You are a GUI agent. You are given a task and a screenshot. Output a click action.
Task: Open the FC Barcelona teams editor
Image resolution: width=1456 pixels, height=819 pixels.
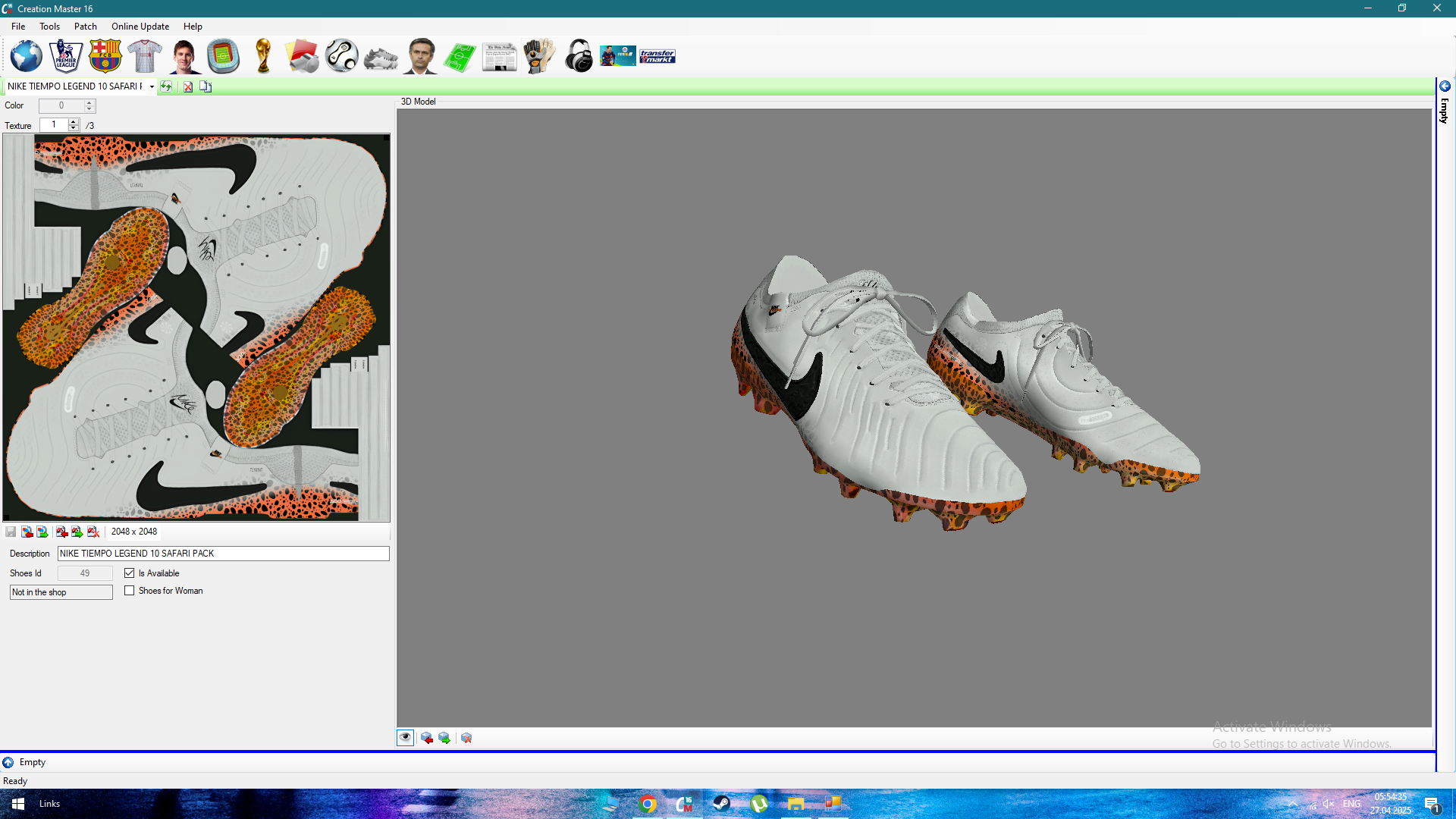pyautogui.click(x=105, y=56)
